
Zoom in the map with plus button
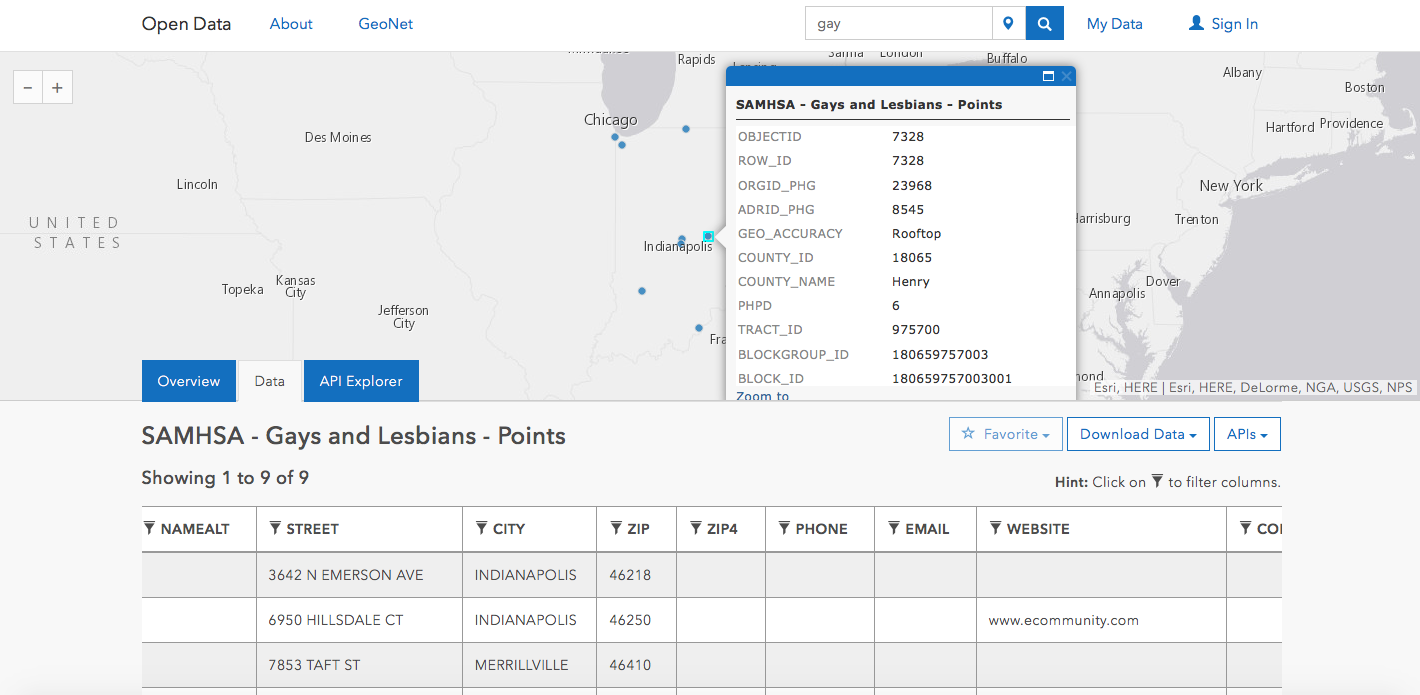[x=58, y=88]
